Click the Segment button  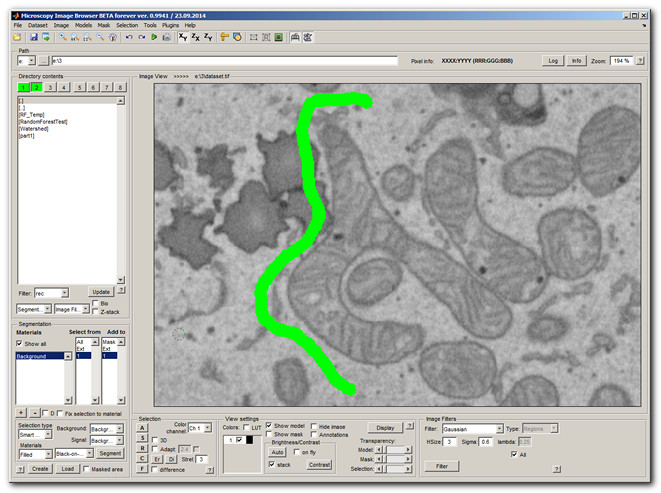tap(109, 453)
